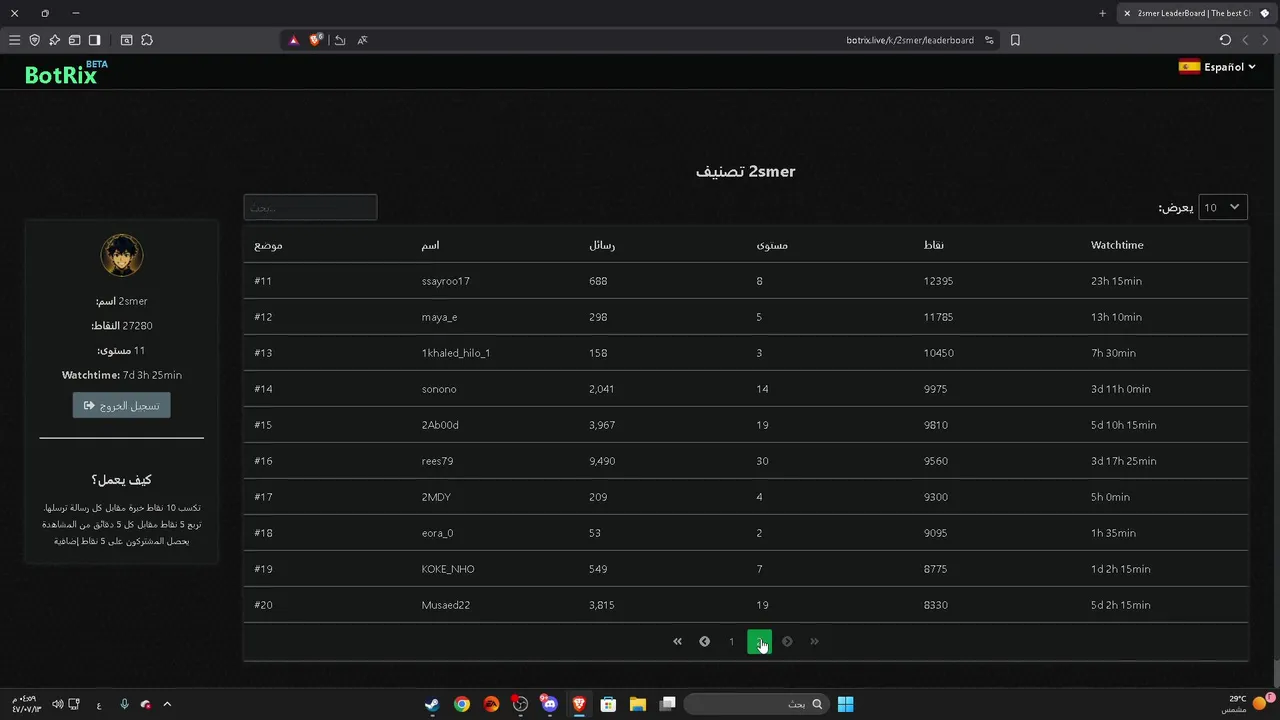Click the username 2MDY

(437, 497)
